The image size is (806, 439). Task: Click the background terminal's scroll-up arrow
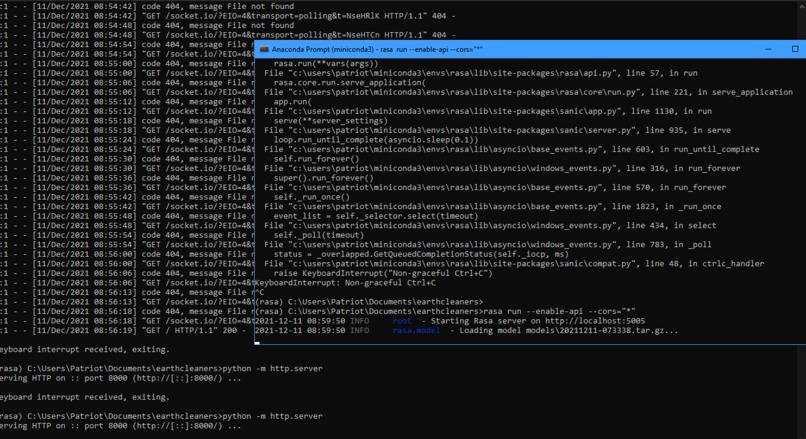pos(802,4)
